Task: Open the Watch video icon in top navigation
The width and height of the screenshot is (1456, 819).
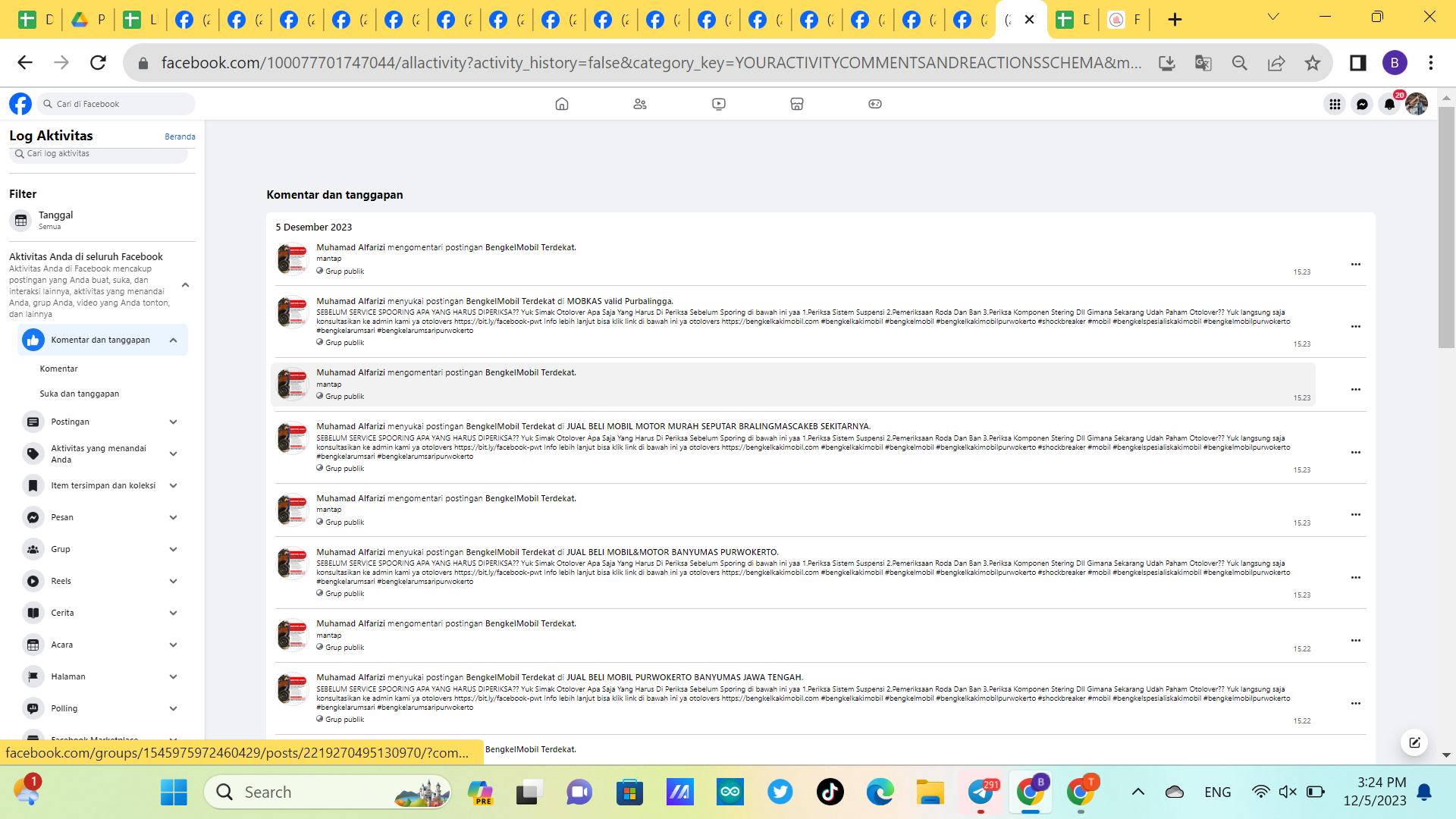Action: click(x=719, y=104)
